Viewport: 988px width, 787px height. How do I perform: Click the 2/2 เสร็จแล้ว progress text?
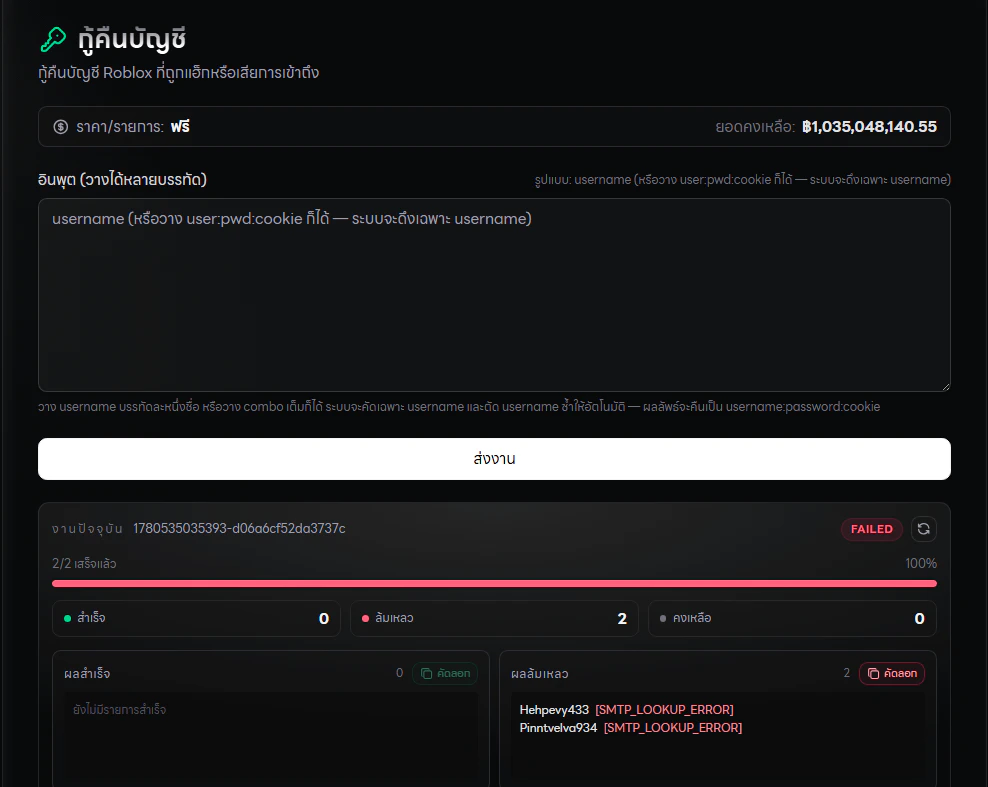[84, 563]
